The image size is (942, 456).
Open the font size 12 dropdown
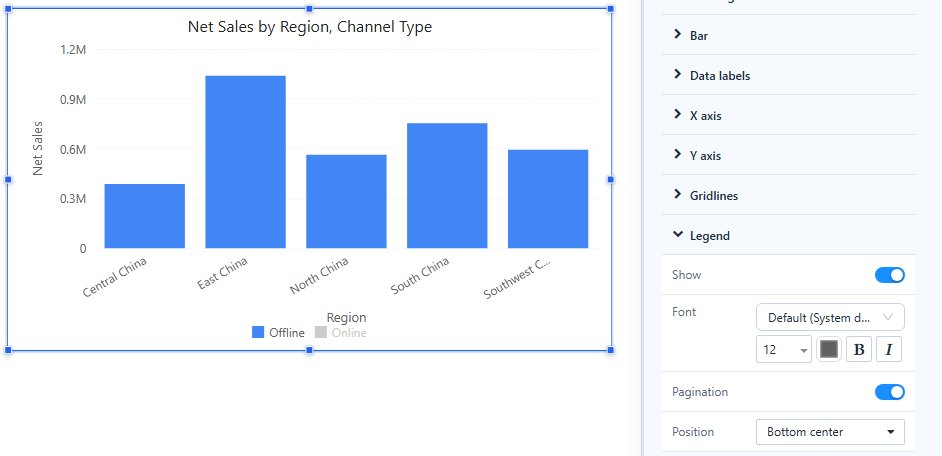[784, 349]
